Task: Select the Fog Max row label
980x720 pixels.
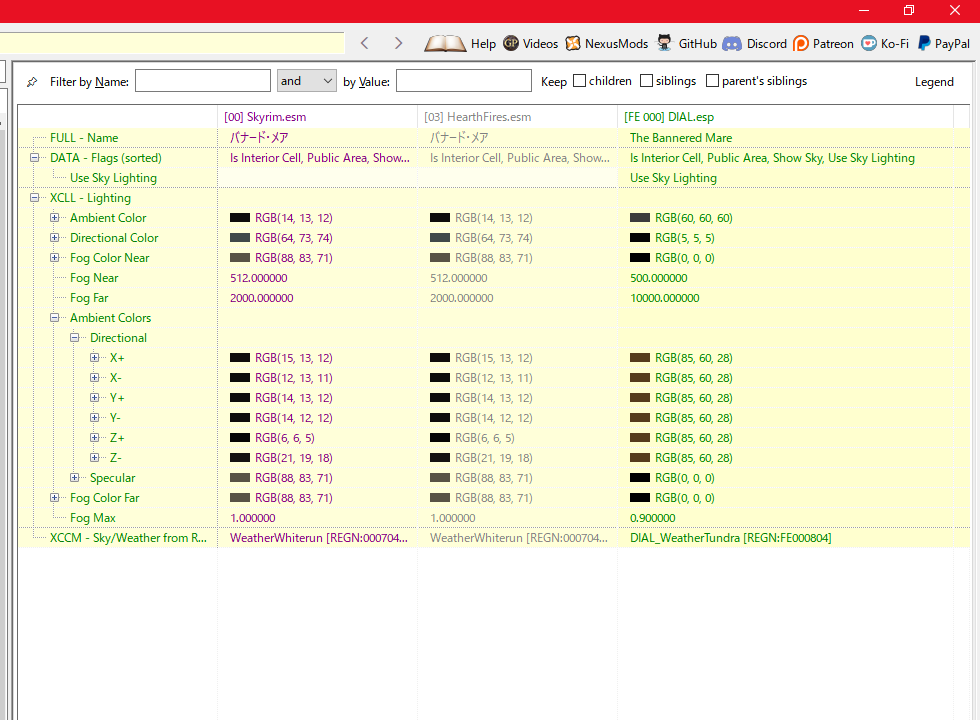Action: (92, 518)
